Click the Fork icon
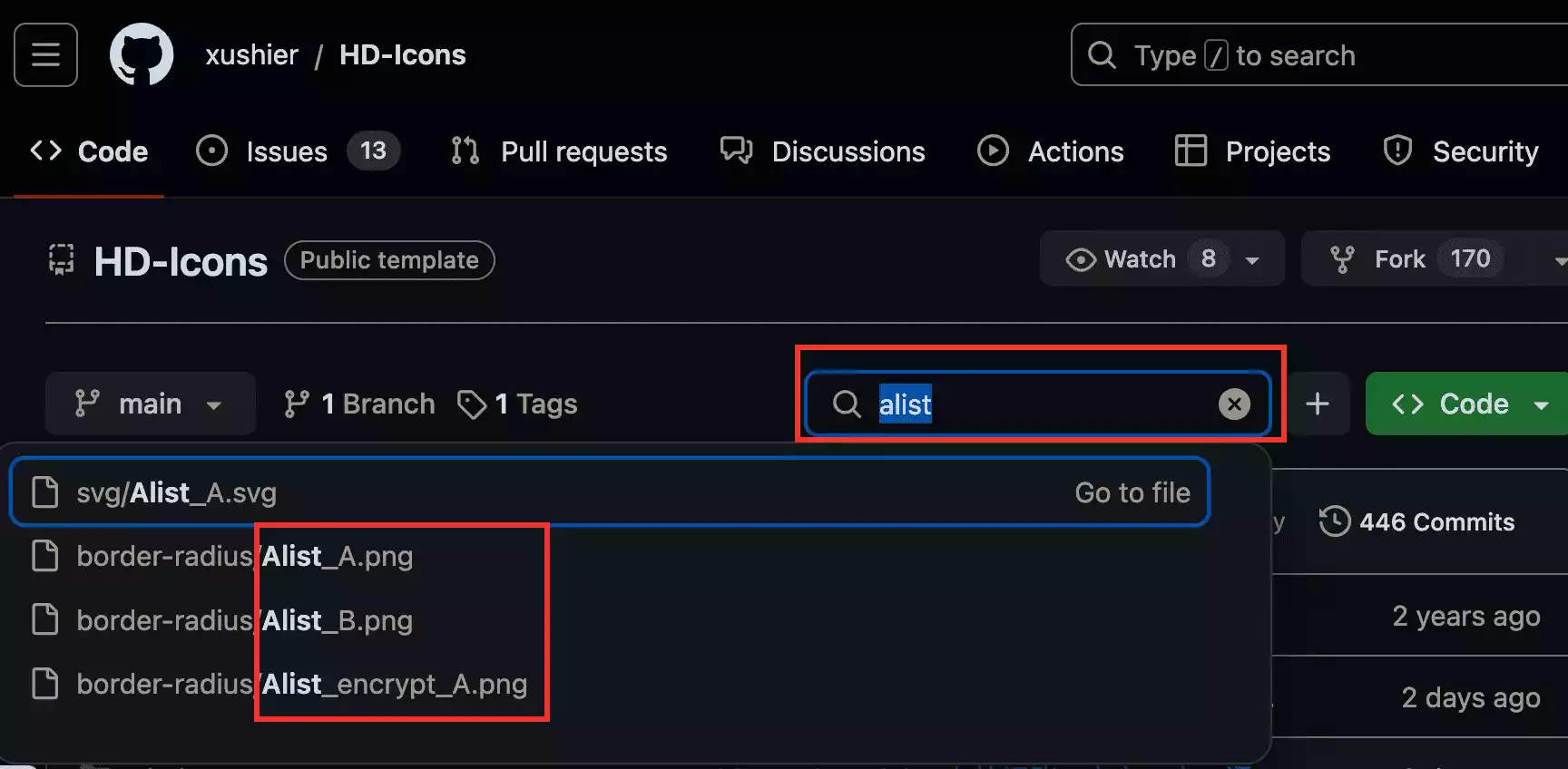The width and height of the screenshot is (1568, 769). [1342, 260]
